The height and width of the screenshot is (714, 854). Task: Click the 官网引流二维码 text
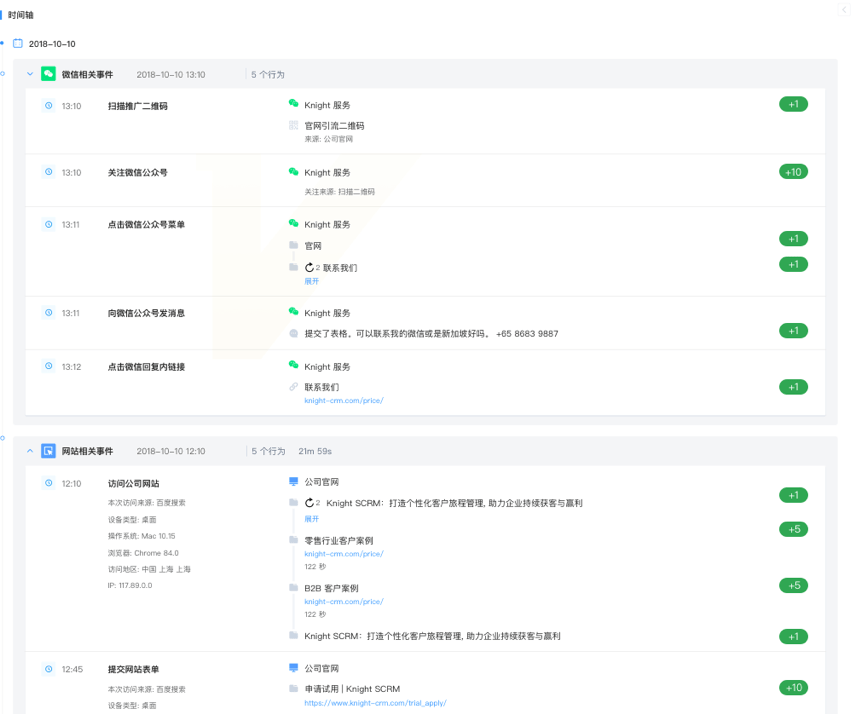pos(334,126)
